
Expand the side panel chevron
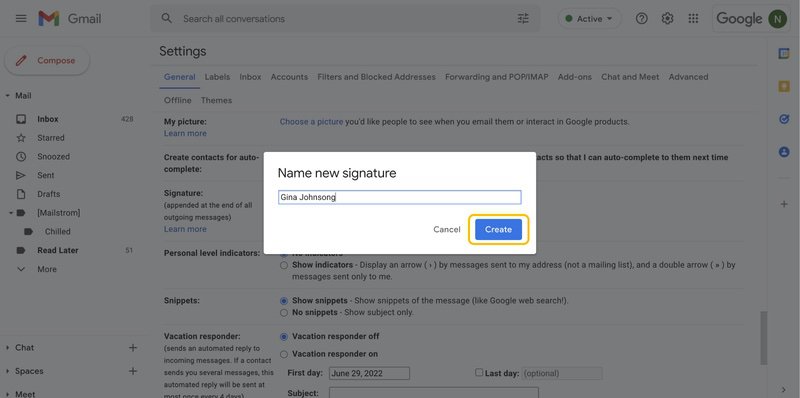point(784,390)
